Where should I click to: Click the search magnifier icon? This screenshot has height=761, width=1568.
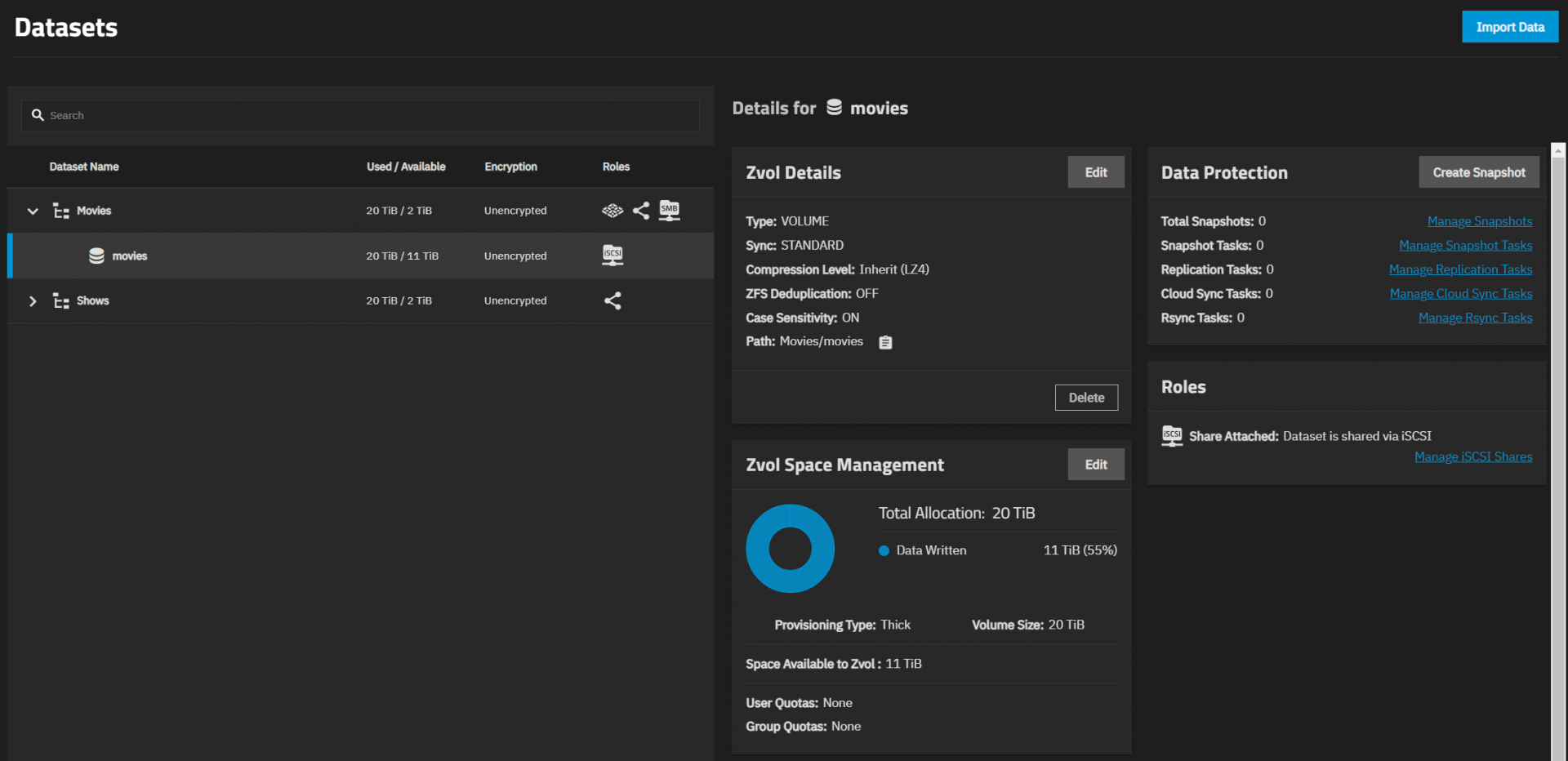(38, 115)
